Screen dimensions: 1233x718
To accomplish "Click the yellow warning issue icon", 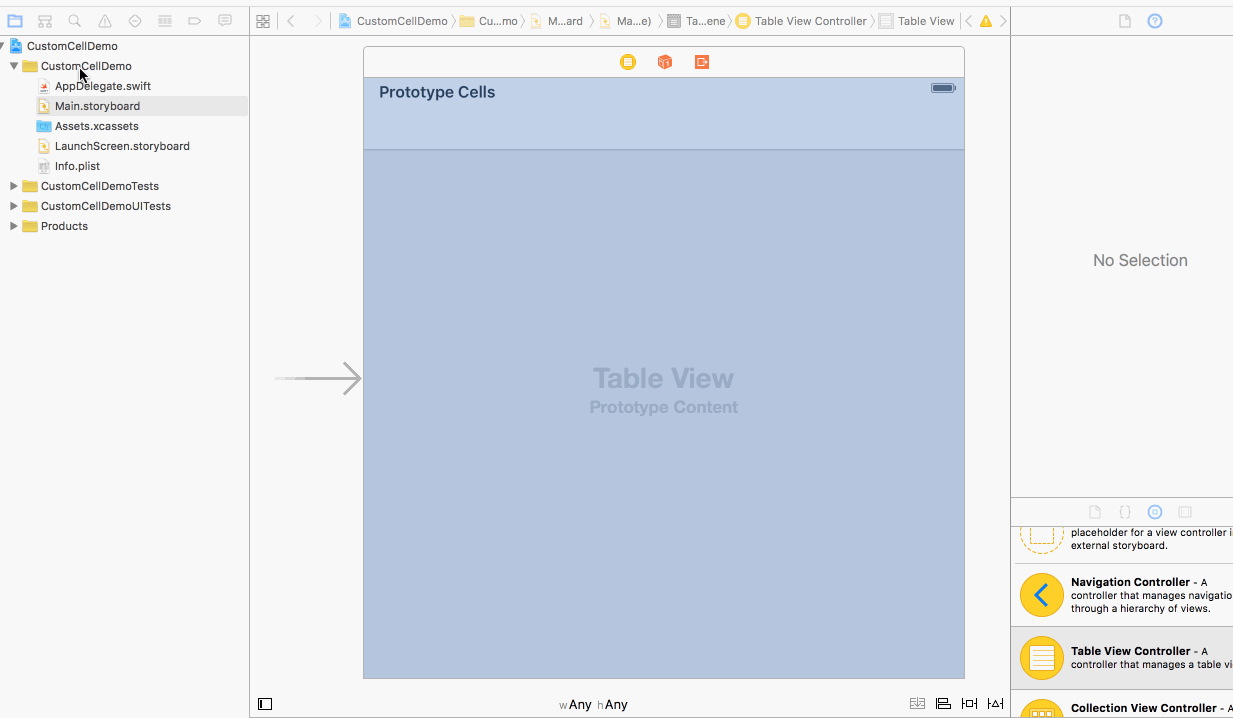I will (986, 21).
